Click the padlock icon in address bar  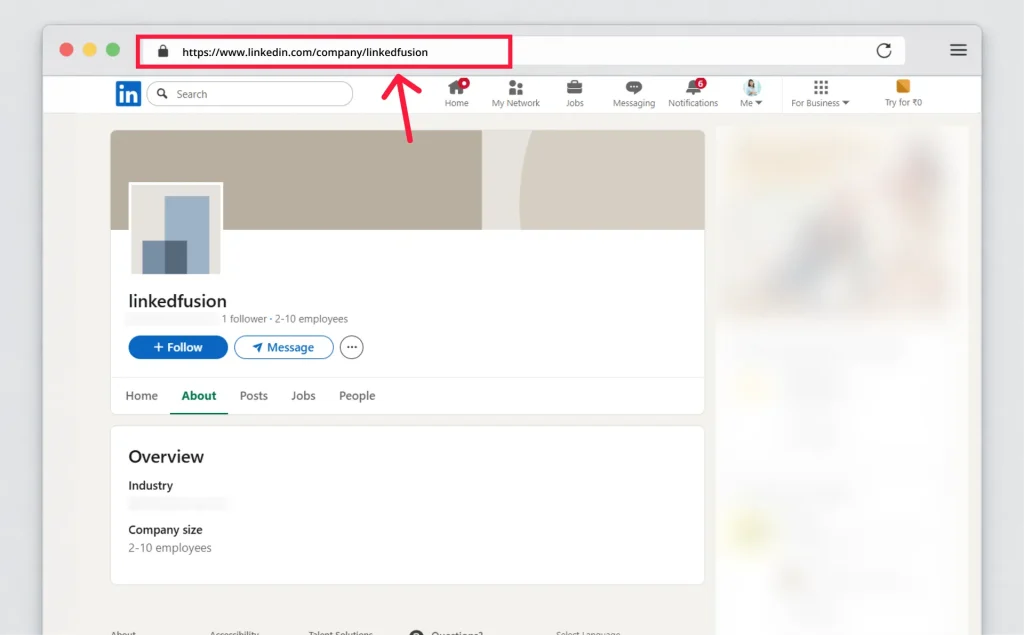pos(163,51)
